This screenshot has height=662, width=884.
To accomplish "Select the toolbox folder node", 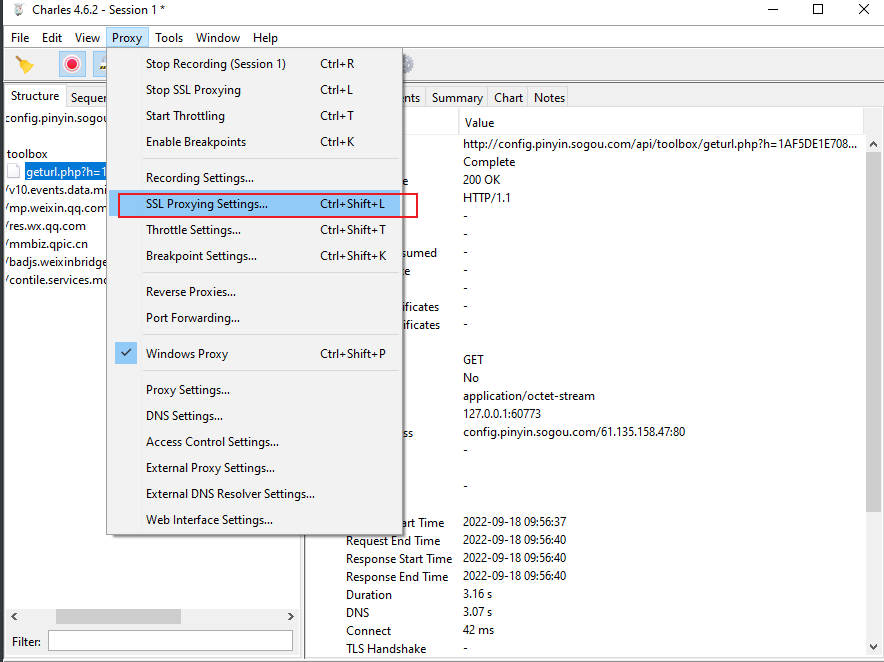I will point(27,153).
